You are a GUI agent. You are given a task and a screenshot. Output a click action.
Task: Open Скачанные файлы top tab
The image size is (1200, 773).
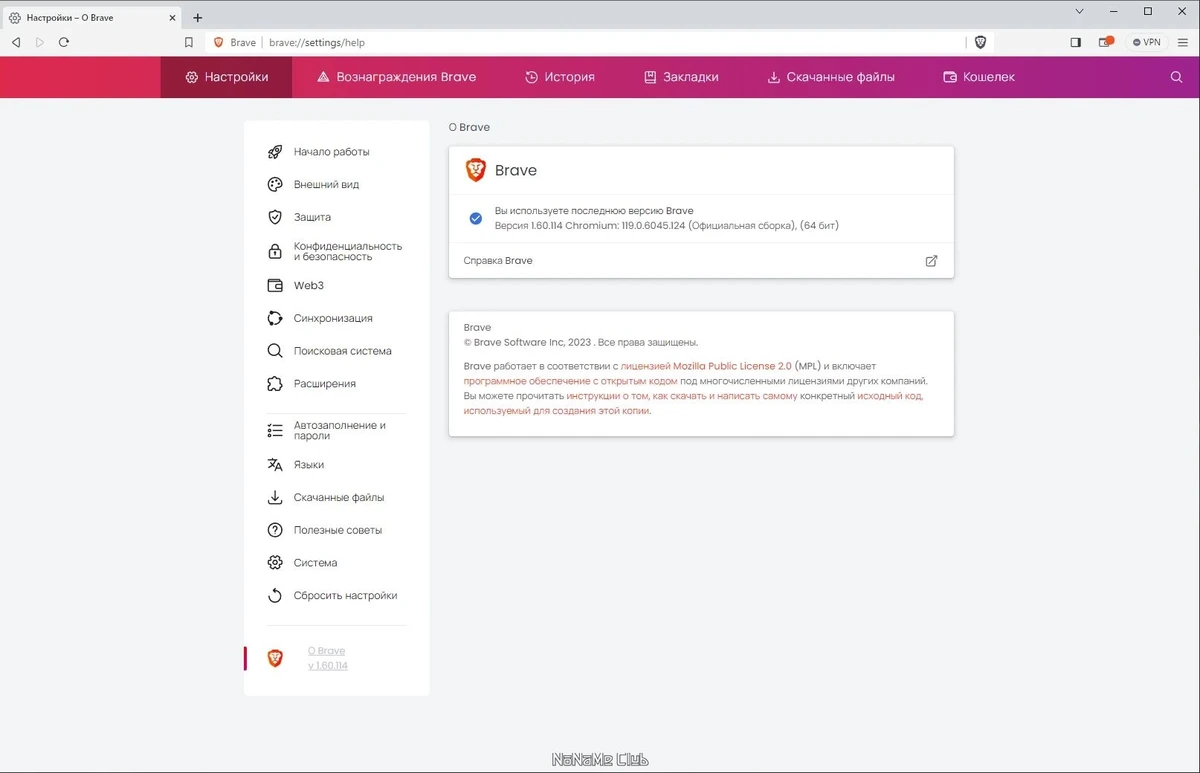831,77
